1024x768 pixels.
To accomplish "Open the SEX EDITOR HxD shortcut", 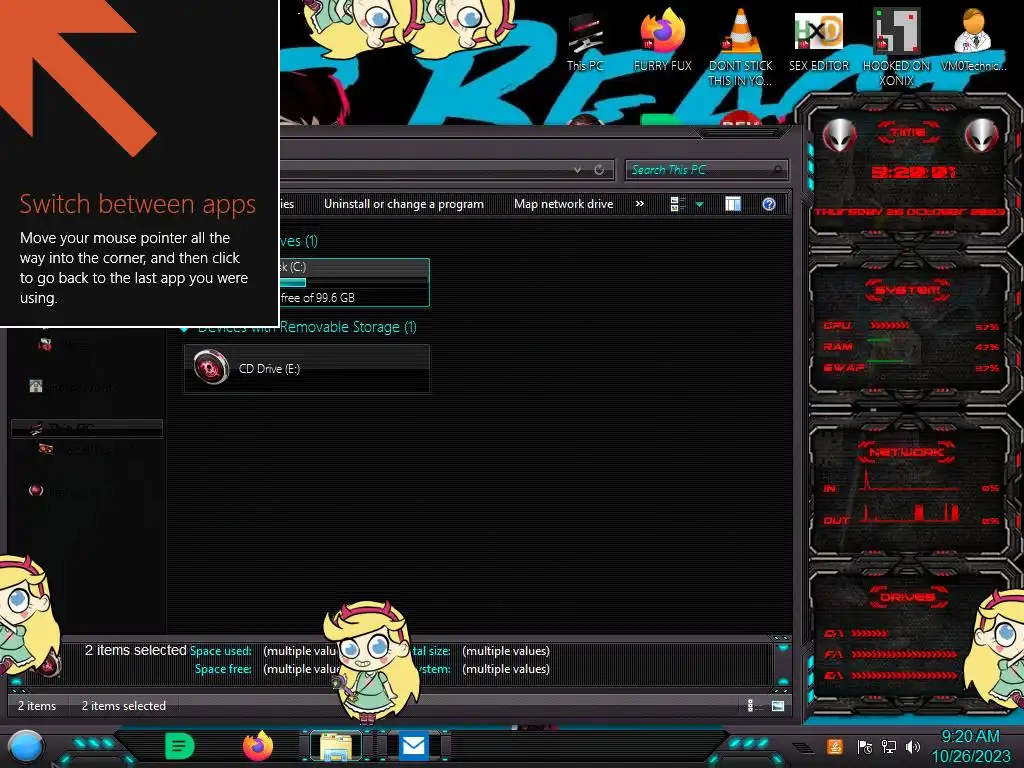I will pyautogui.click(x=819, y=42).
